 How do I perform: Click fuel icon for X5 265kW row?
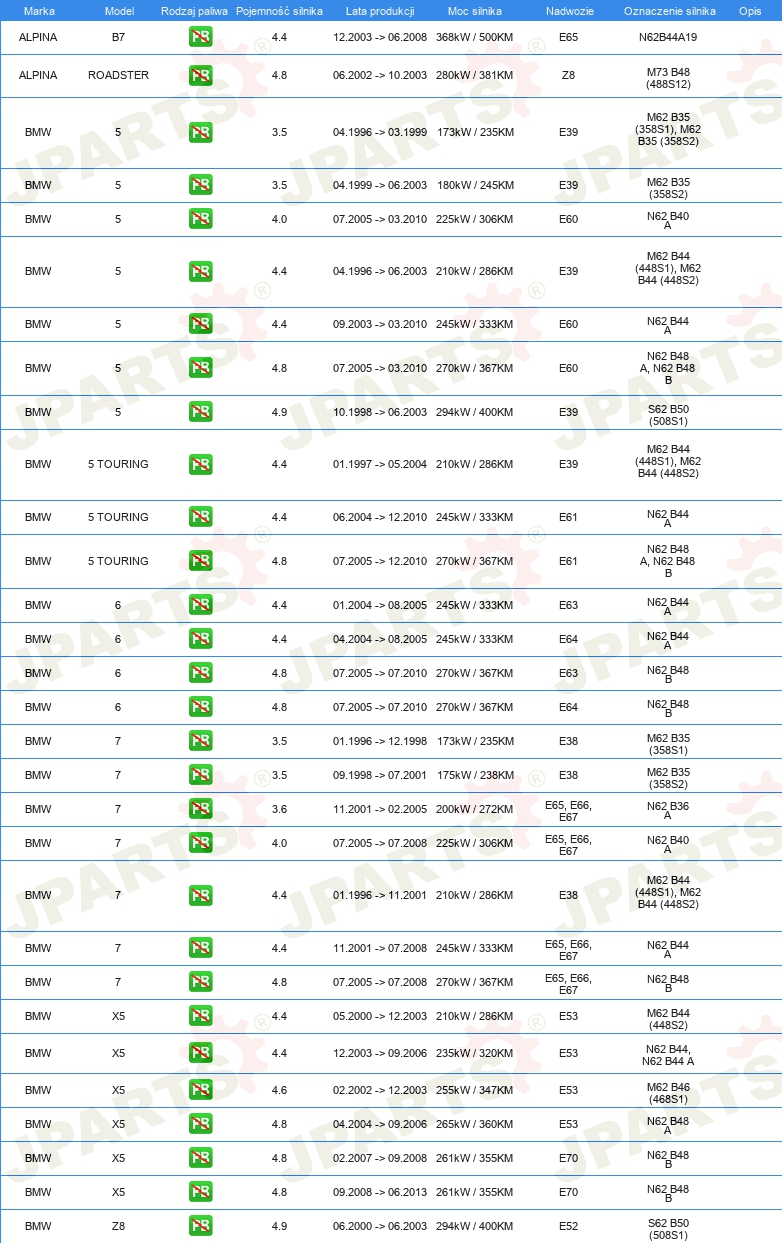coord(200,1124)
